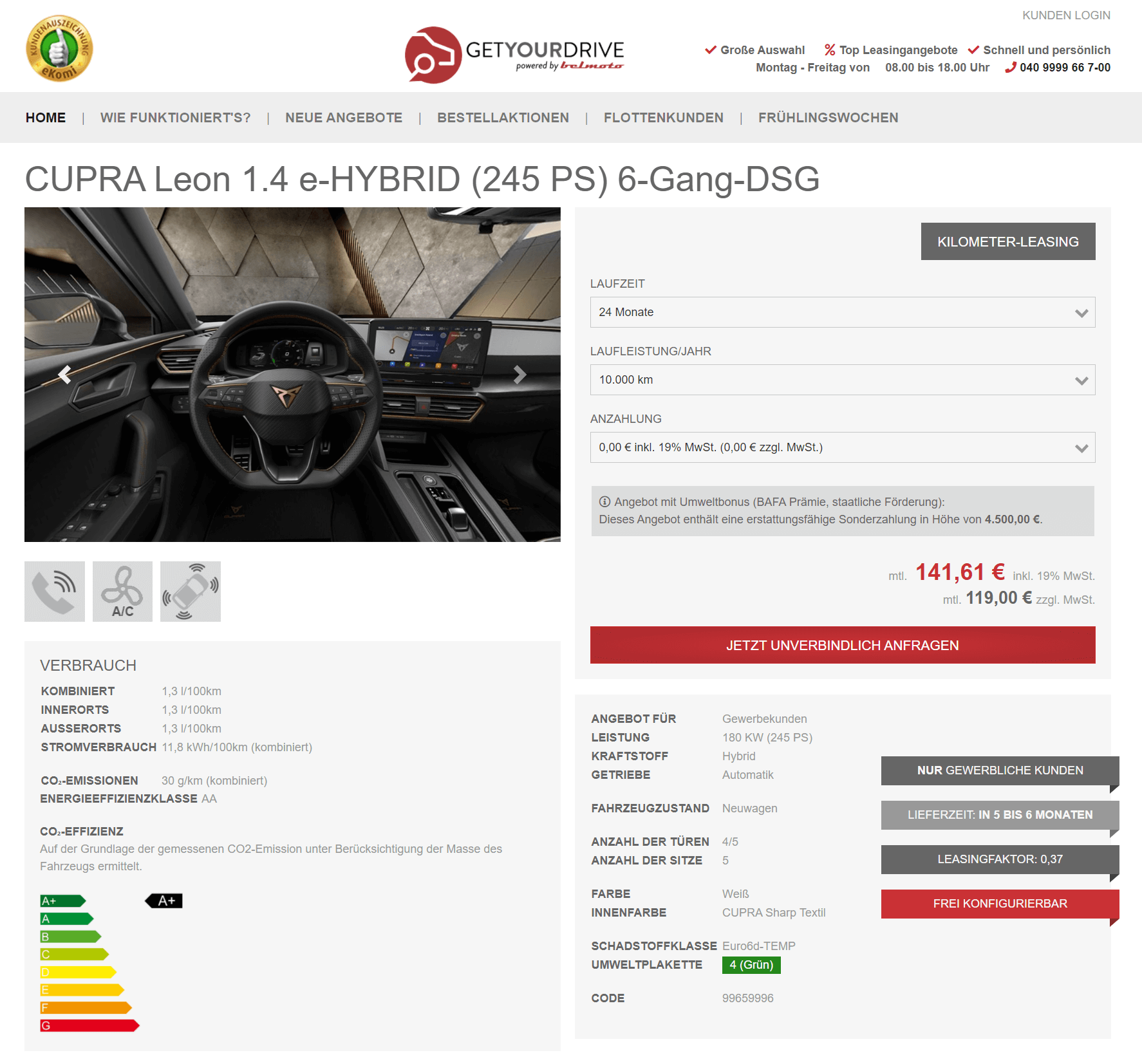This screenshot has height=1064, width=1142.
Task: Click the Gewerbekunden value
Action: (765, 719)
